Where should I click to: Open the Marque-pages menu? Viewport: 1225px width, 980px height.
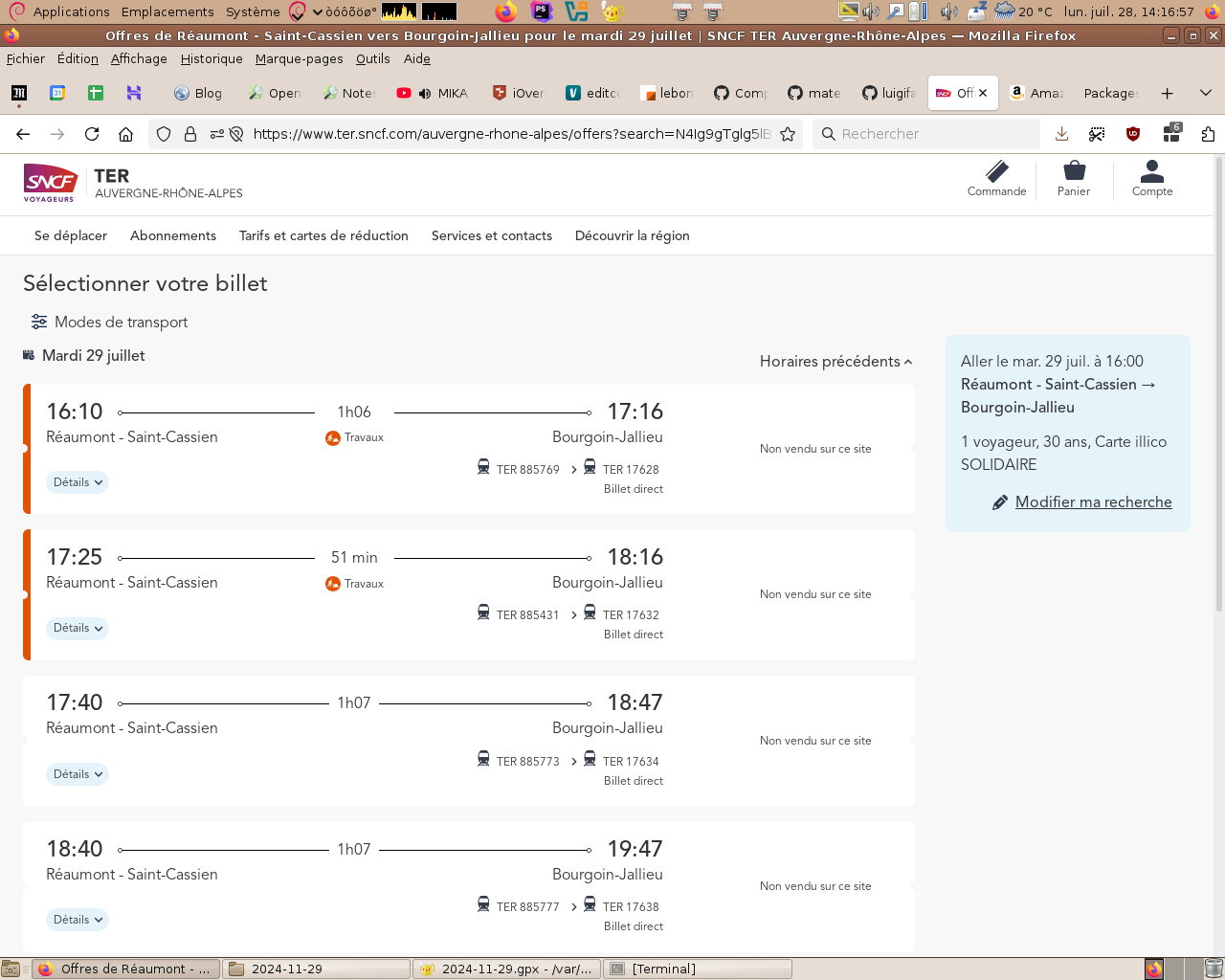pos(299,58)
